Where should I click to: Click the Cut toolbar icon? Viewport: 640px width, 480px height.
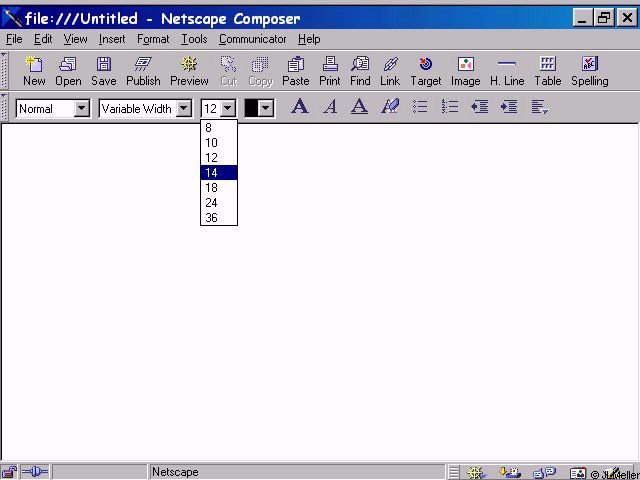pyautogui.click(x=229, y=71)
